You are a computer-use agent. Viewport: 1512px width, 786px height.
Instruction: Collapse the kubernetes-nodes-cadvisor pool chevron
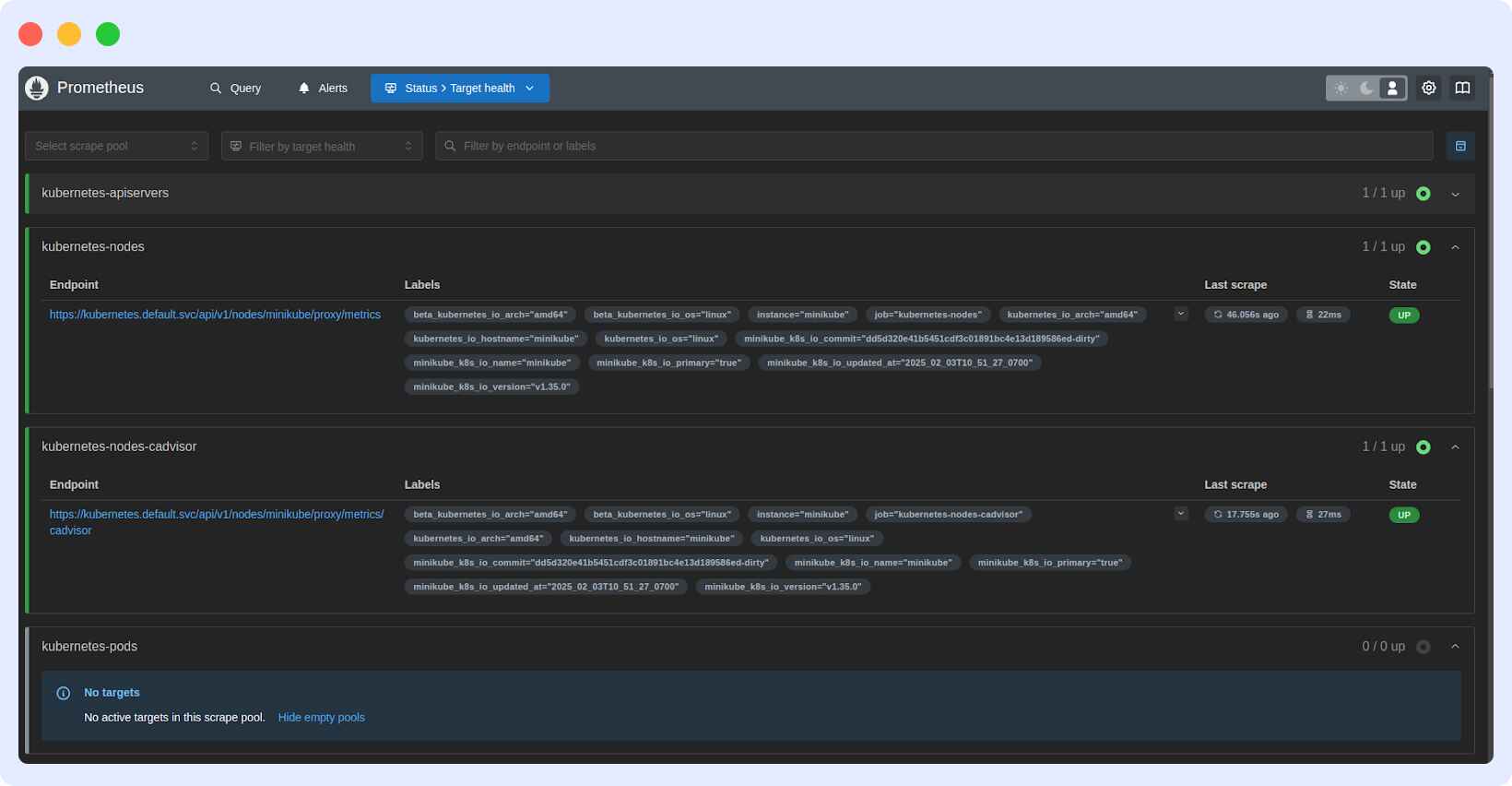pyautogui.click(x=1456, y=447)
